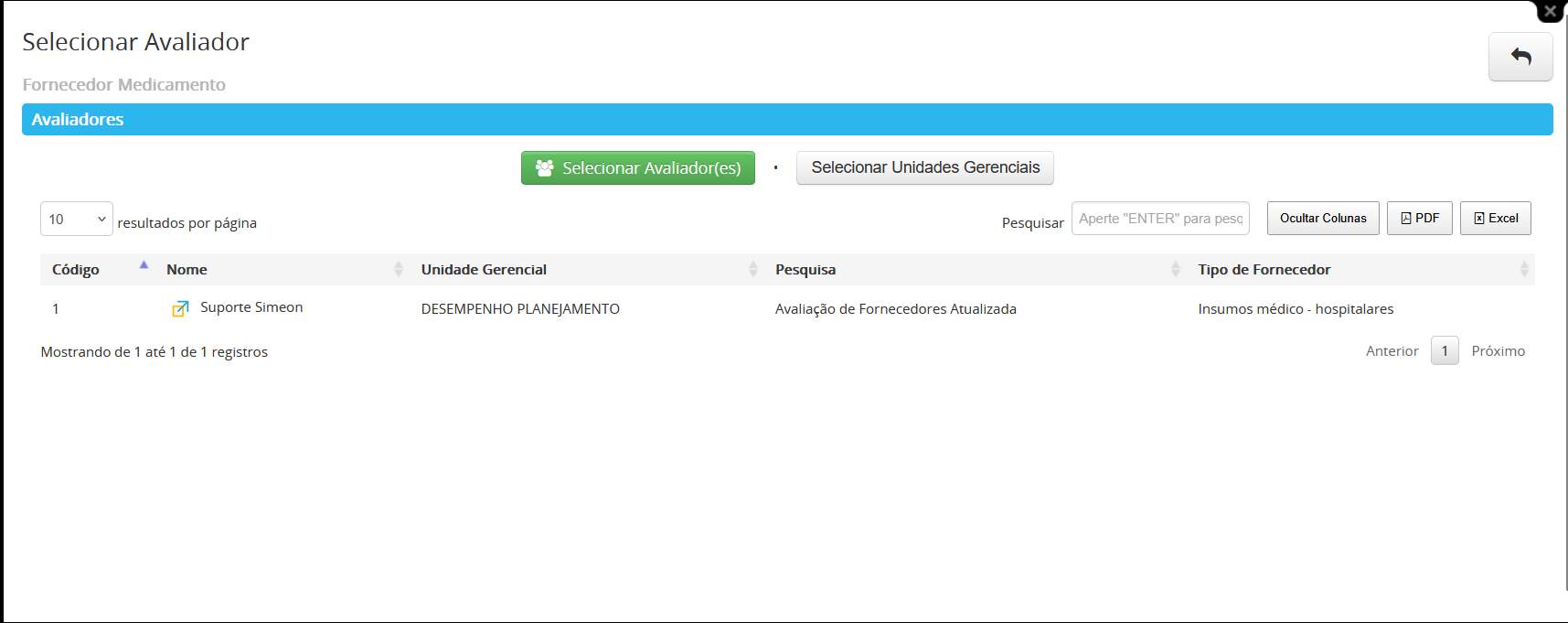Open external link icon beside Suporte Simeon
This screenshot has width=1568, height=623.
pyautogui.click(x=180, y=309)
